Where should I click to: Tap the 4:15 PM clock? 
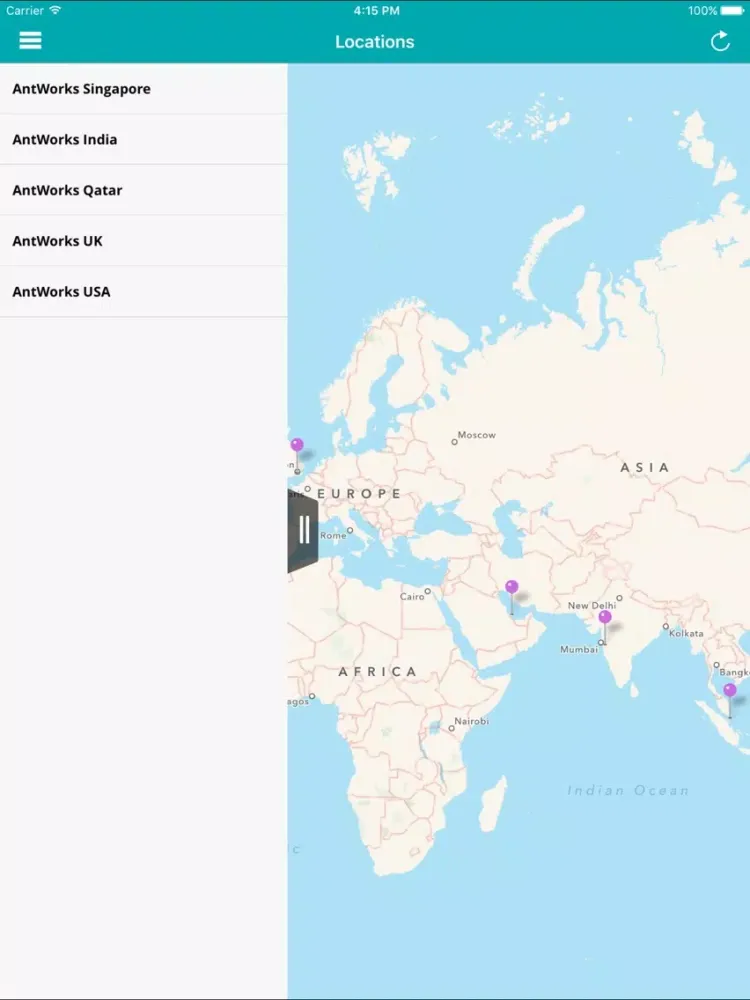376,10
